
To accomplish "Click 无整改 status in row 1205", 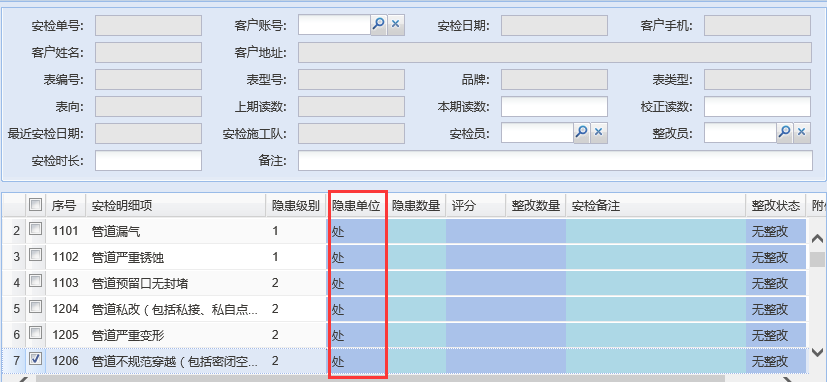I will [x=776, y=335].
